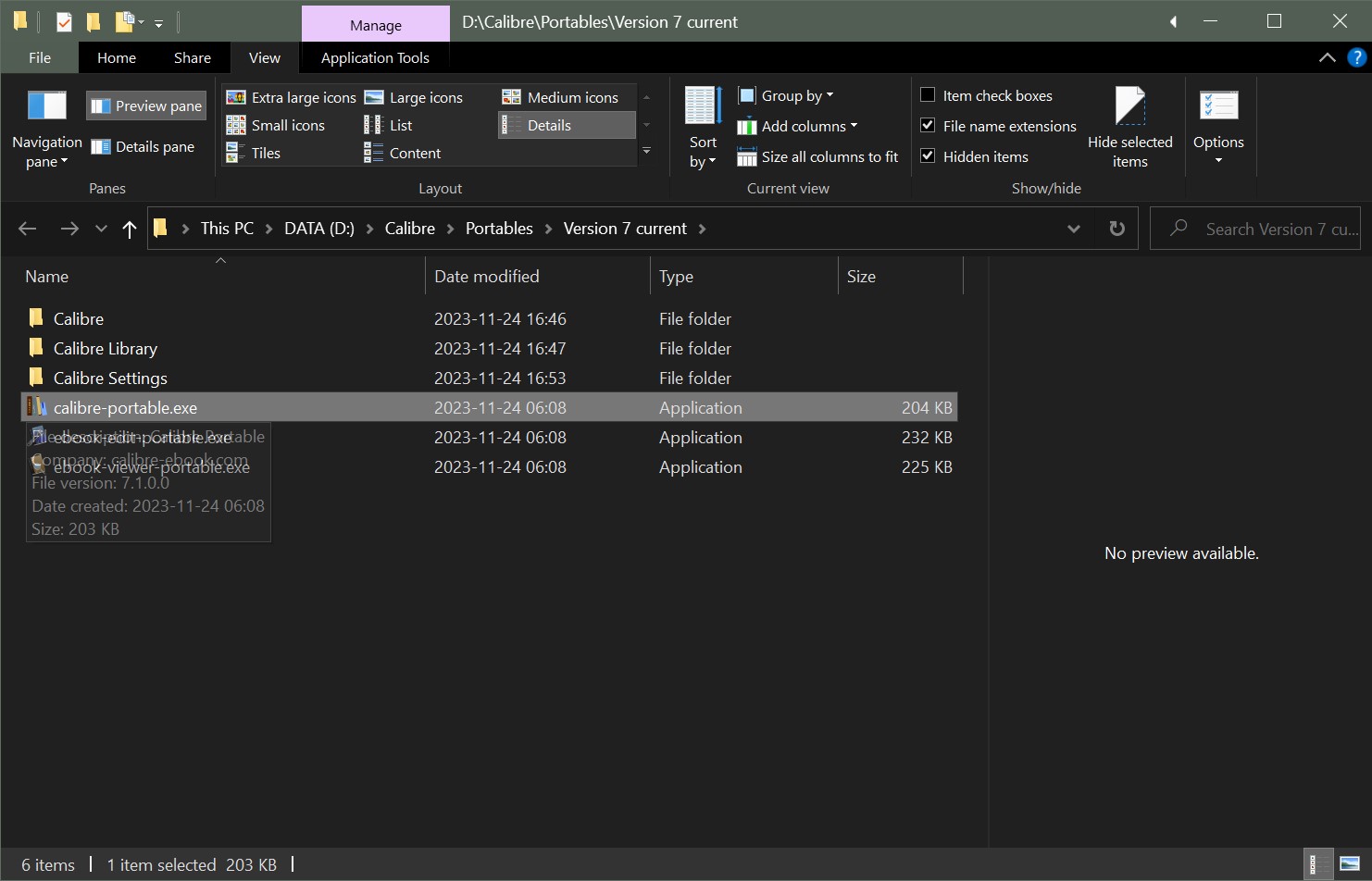Open the Group by dropdown
Image resolution: width=1372 pixels, height=881 pixels.
(x=786, y=95)
